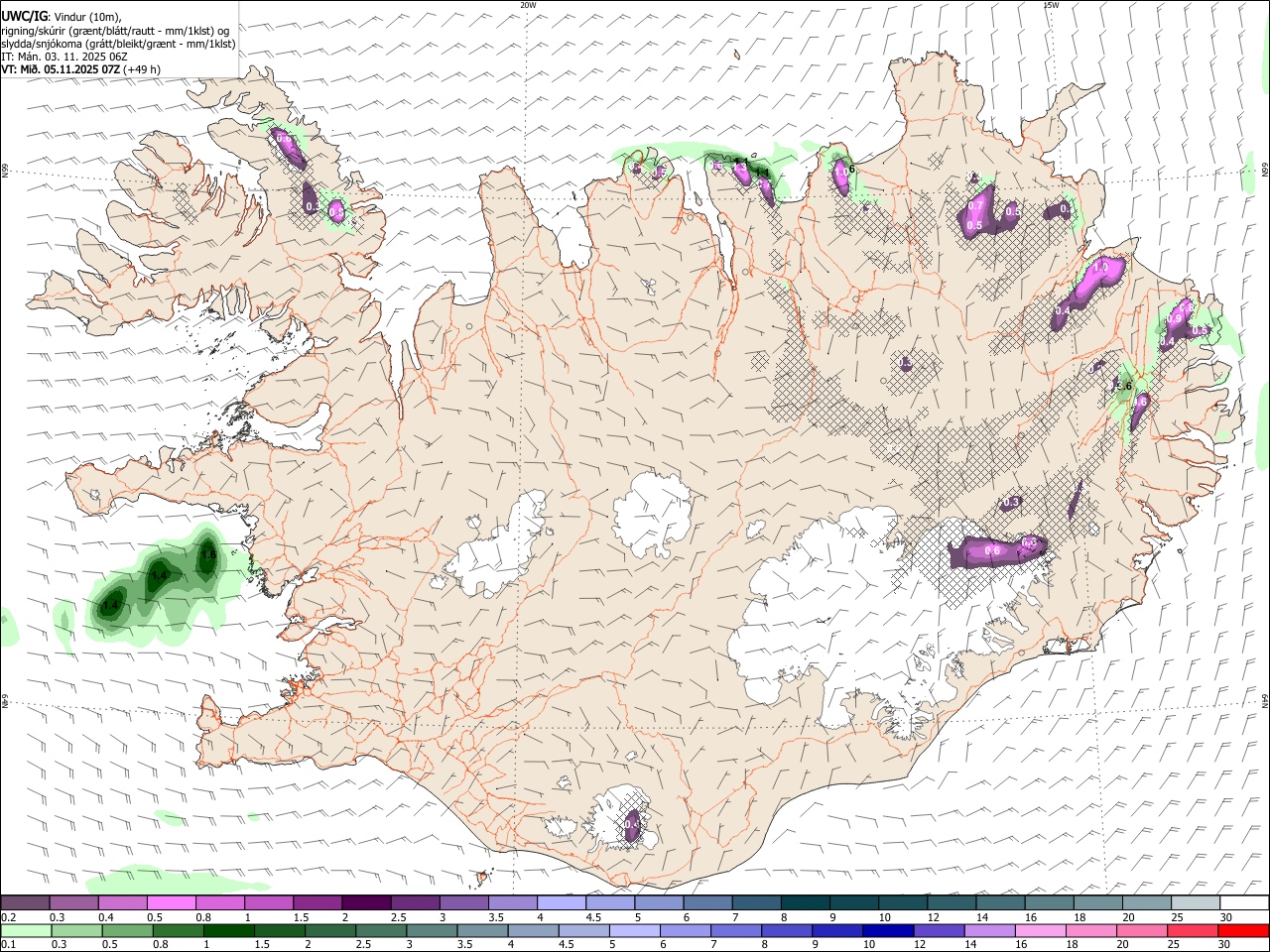Pick the first greyish-purple swatch of the snow scale
Viewport: 1270px width, 952px height.
(25, 903)
